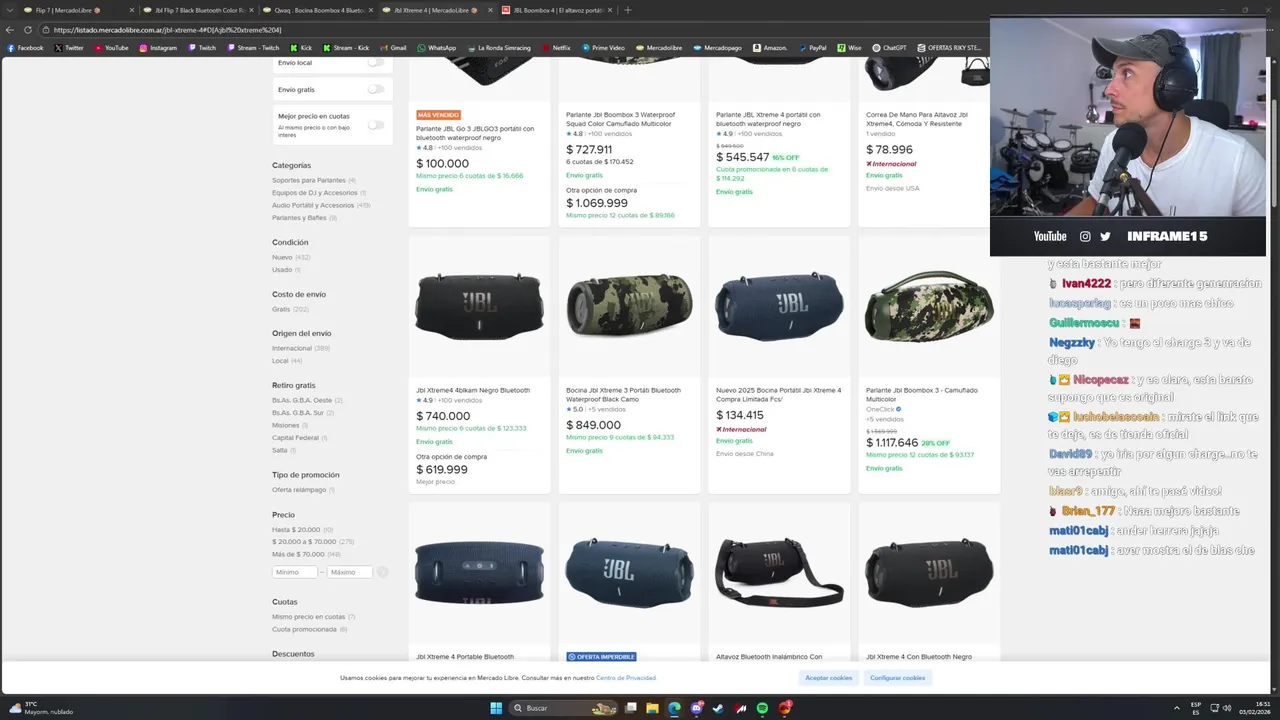Open Nuevo 2025 Bocina Portátil Xtreme 4 listing
1280x720 pixels.
[x=778, y=394]
